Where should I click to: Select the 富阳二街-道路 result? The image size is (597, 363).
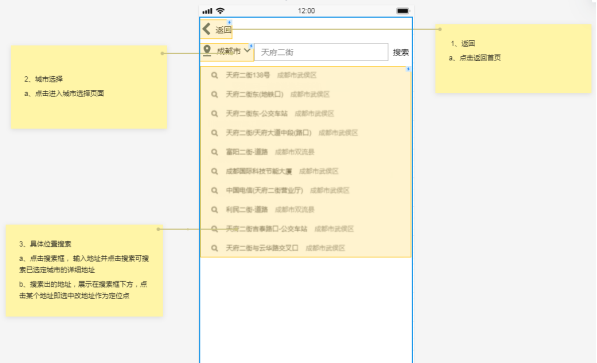pyautogui.click(x=247, y=152)
